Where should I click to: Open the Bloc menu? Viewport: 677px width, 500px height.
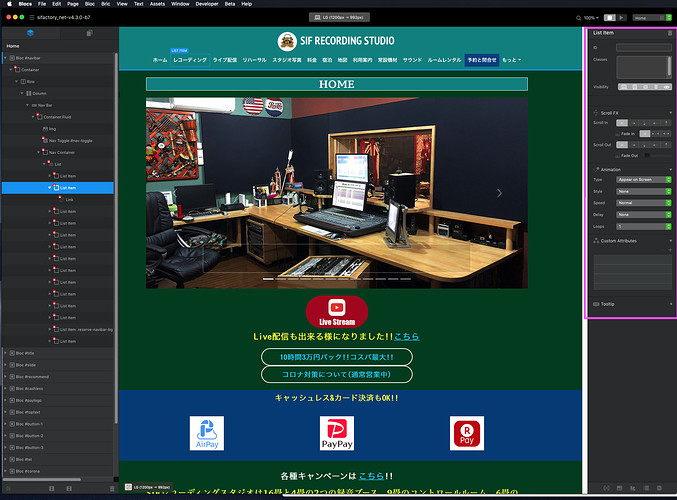[90, 4]
